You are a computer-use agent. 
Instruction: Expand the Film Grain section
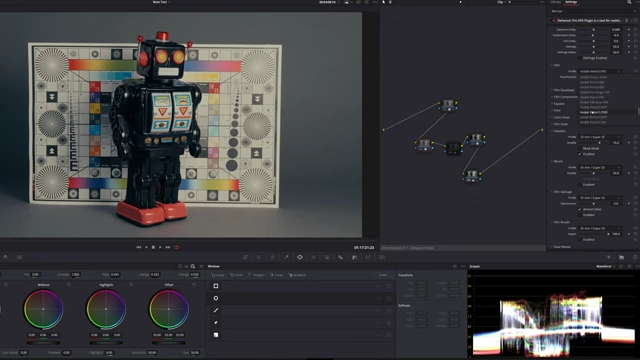[x=560, y=124]
